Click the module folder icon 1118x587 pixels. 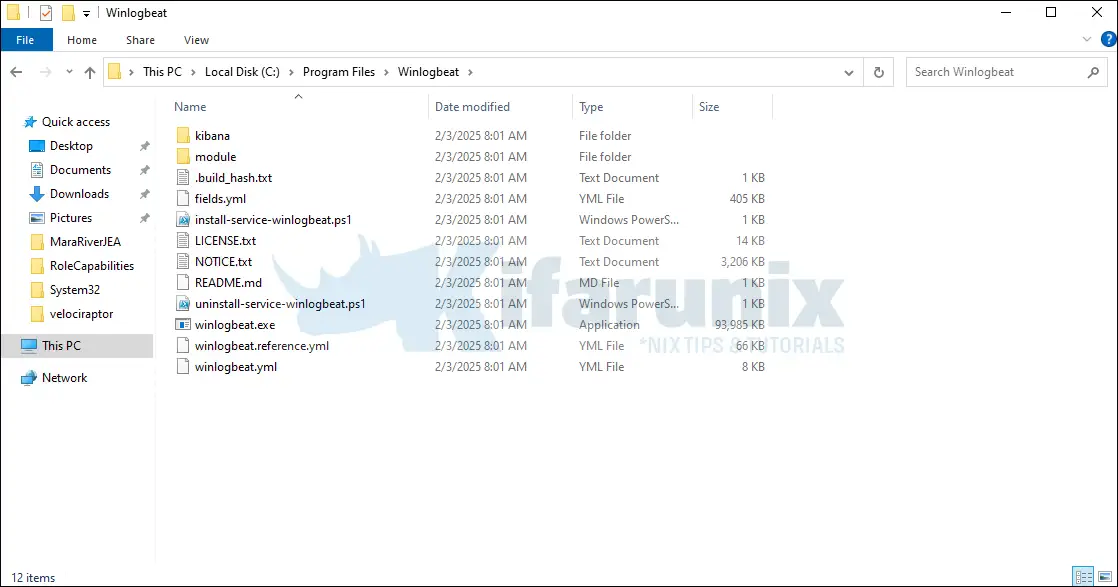click(x=183, y=156)
